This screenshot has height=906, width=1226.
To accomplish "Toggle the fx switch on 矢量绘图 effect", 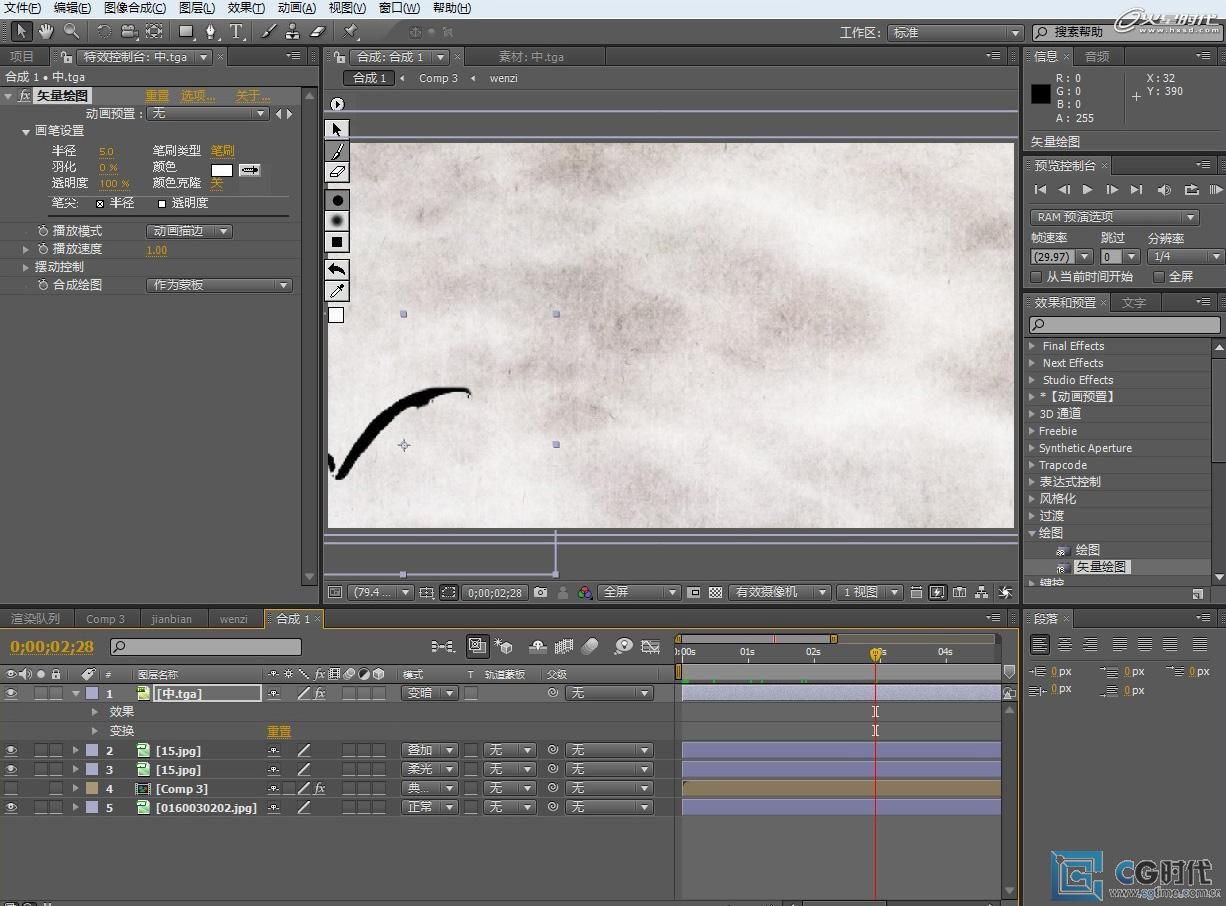I will (x=25, y=96).
